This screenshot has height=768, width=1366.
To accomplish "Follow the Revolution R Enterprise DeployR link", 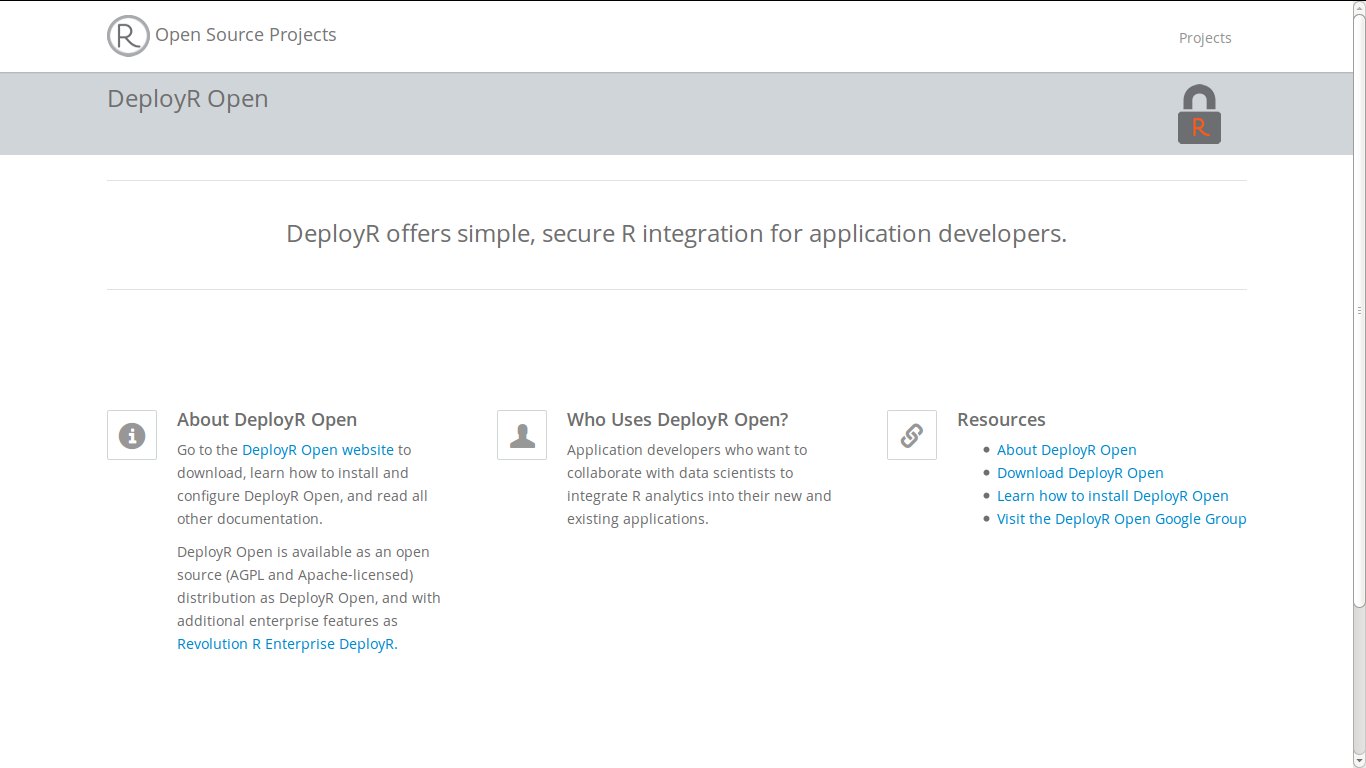I will click(x=287, y=644).
